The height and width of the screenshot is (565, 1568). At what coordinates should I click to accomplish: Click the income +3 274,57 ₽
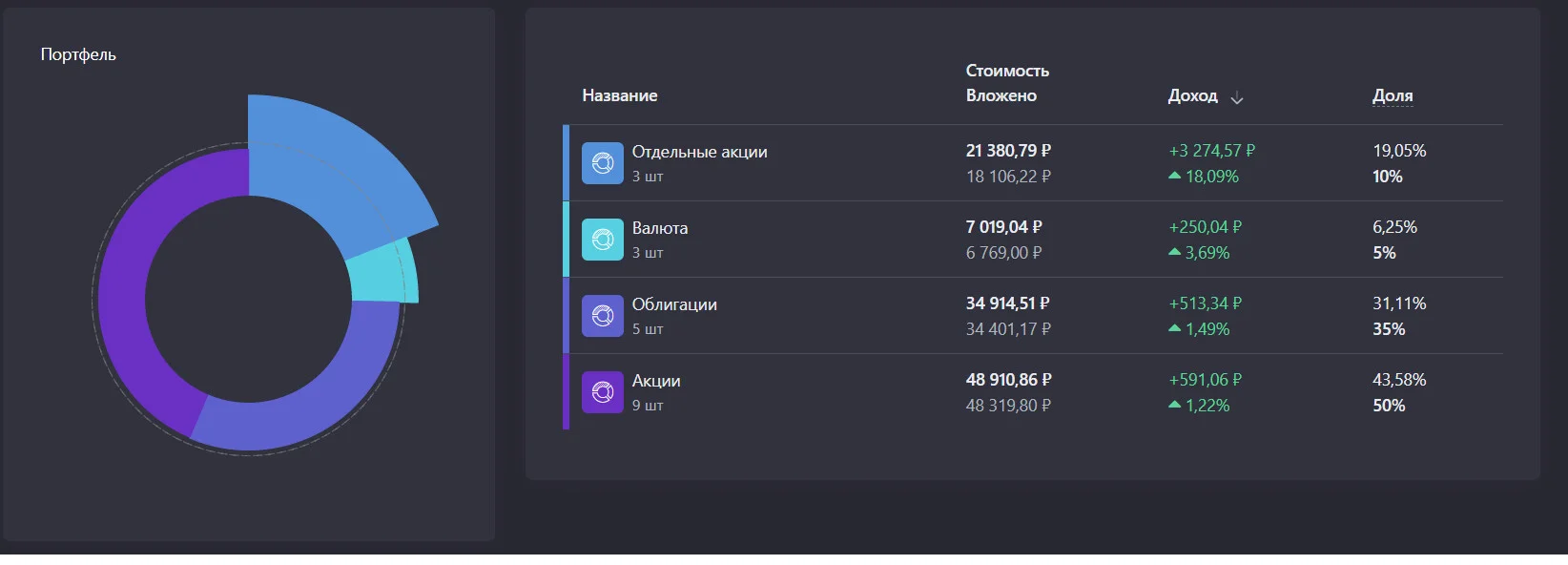[x=1212, y=151]
